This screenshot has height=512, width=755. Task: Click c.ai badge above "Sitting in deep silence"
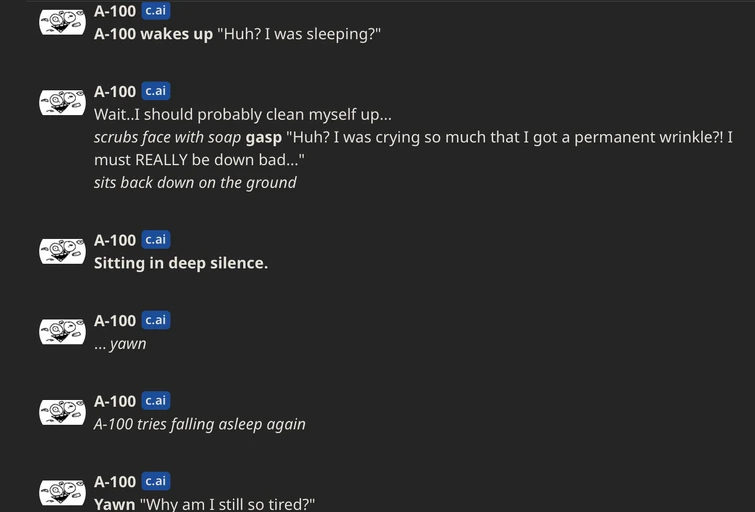pyautogui.click(x=156, y=240)
